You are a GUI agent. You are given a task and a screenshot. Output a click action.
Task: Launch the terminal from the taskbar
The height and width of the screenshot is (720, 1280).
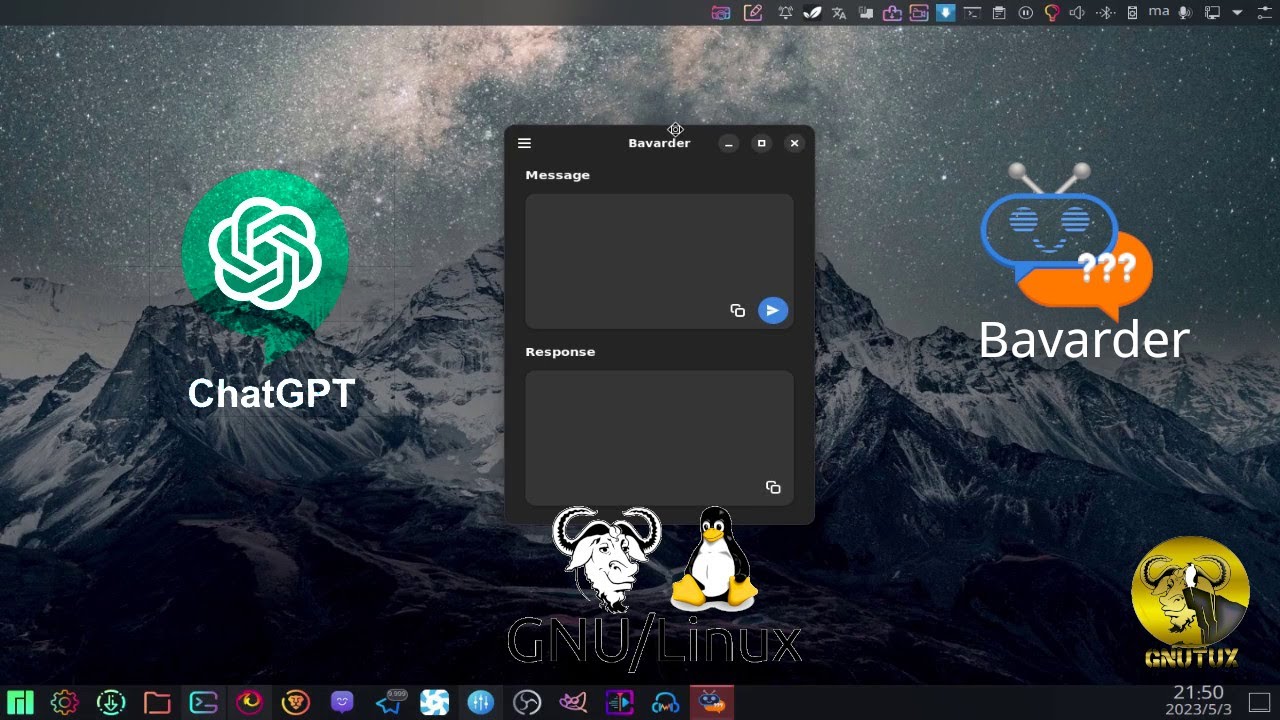point(204,703)
